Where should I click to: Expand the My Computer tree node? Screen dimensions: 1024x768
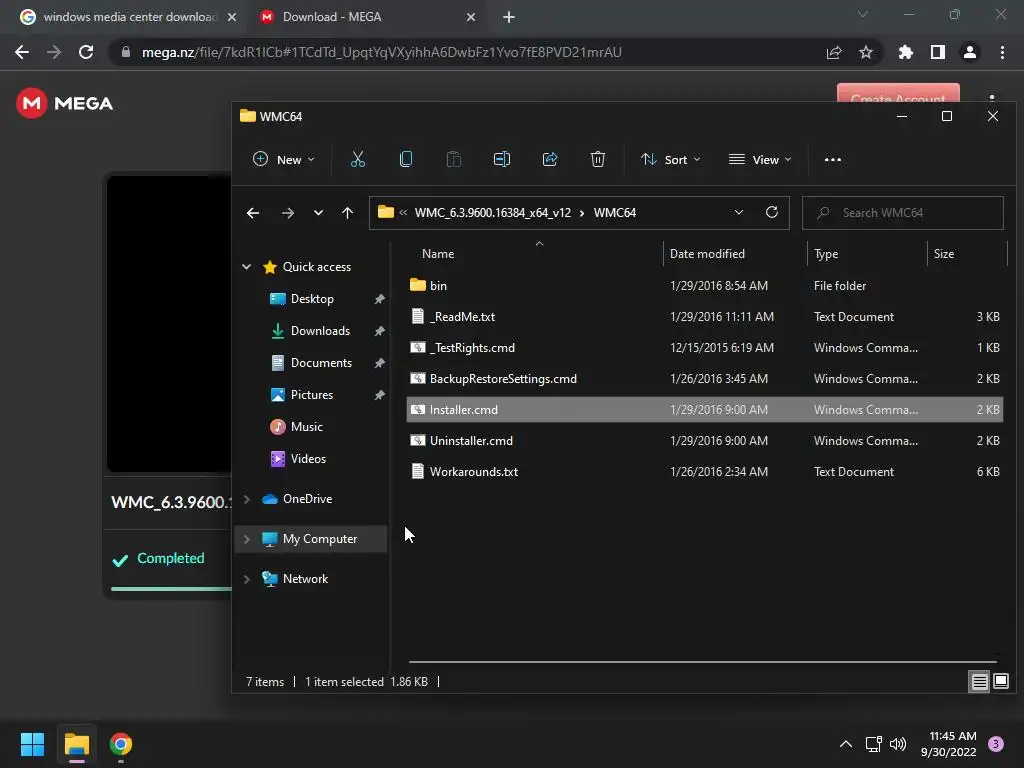click(x=246, y=539)
